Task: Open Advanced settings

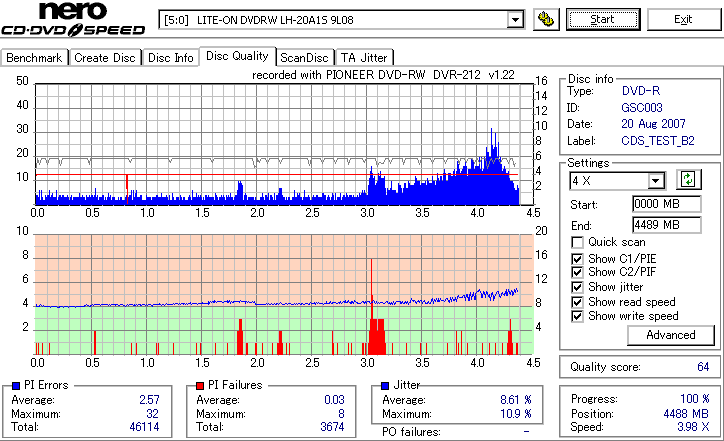Action: tap(671, 335)
